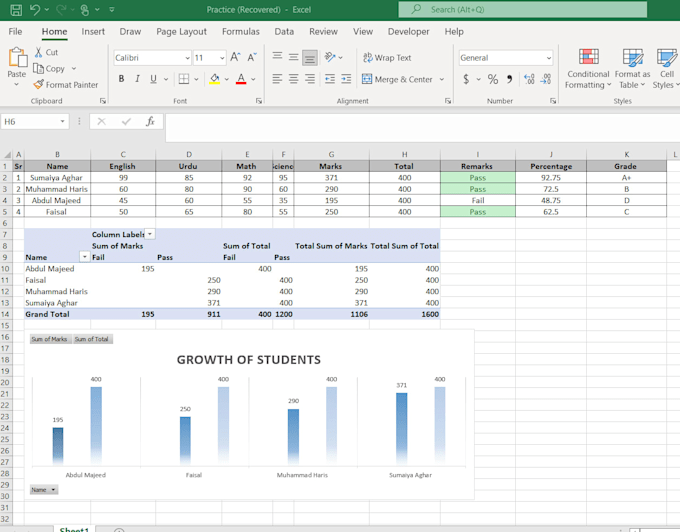Align text to the left
The width and height of the screenshot is (680, 532).
278,79
